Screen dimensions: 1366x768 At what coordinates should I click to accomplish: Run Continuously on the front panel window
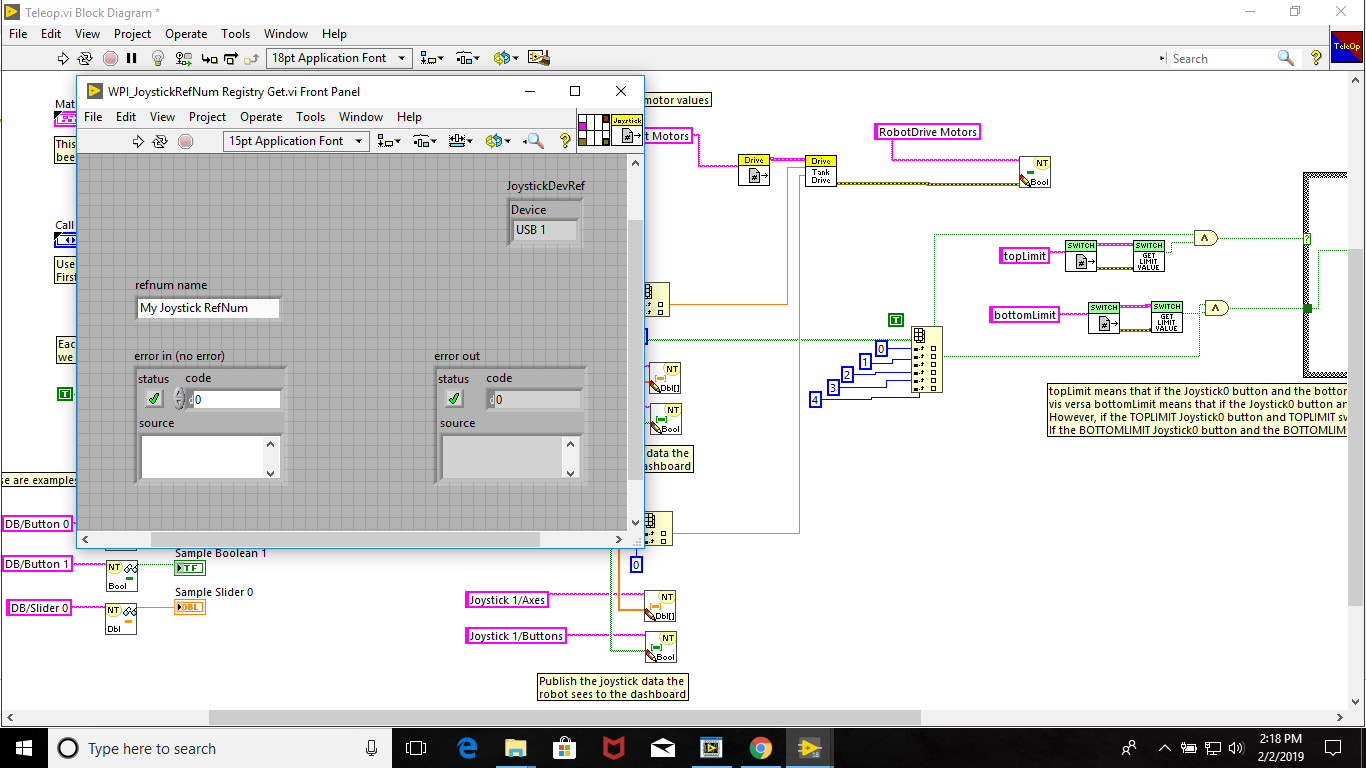[161, 141]
